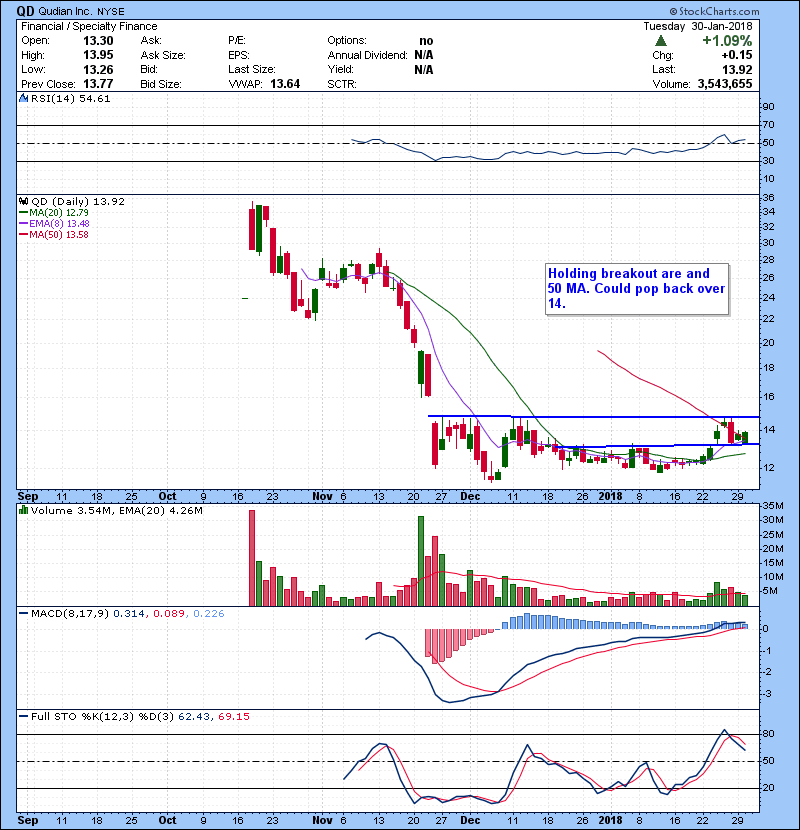Click the Options value 'no'
The width and height of the screenshot is (800, 830).
[x=426, y=41]
